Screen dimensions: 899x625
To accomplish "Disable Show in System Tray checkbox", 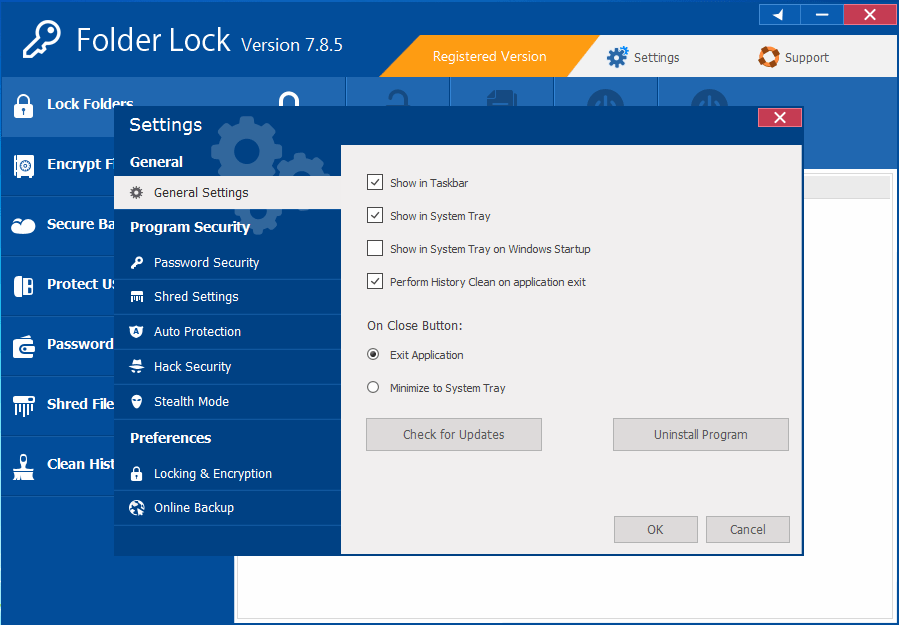I will point(375,216).
